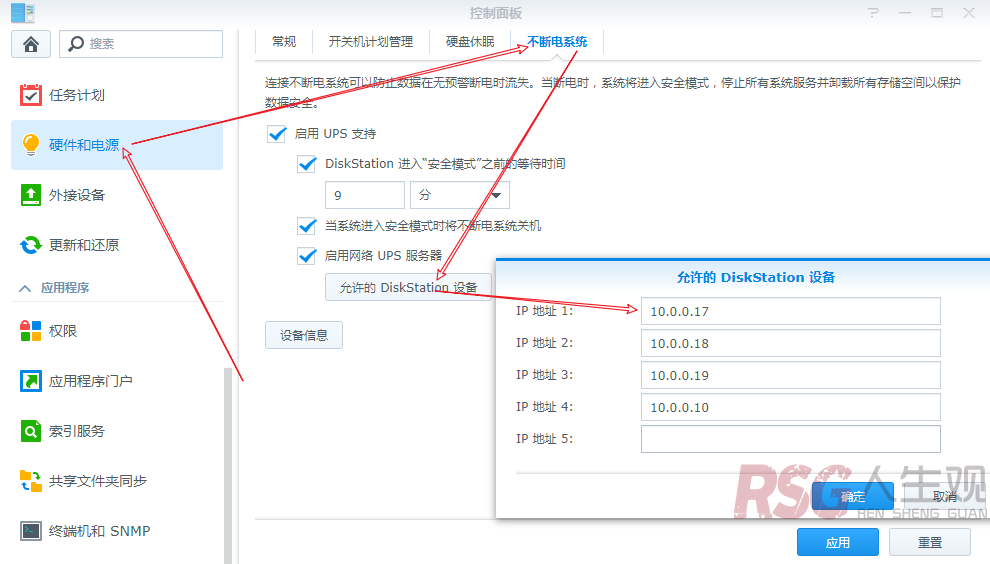
Task: Open 外接设备 upload icon
Action: 30,195
